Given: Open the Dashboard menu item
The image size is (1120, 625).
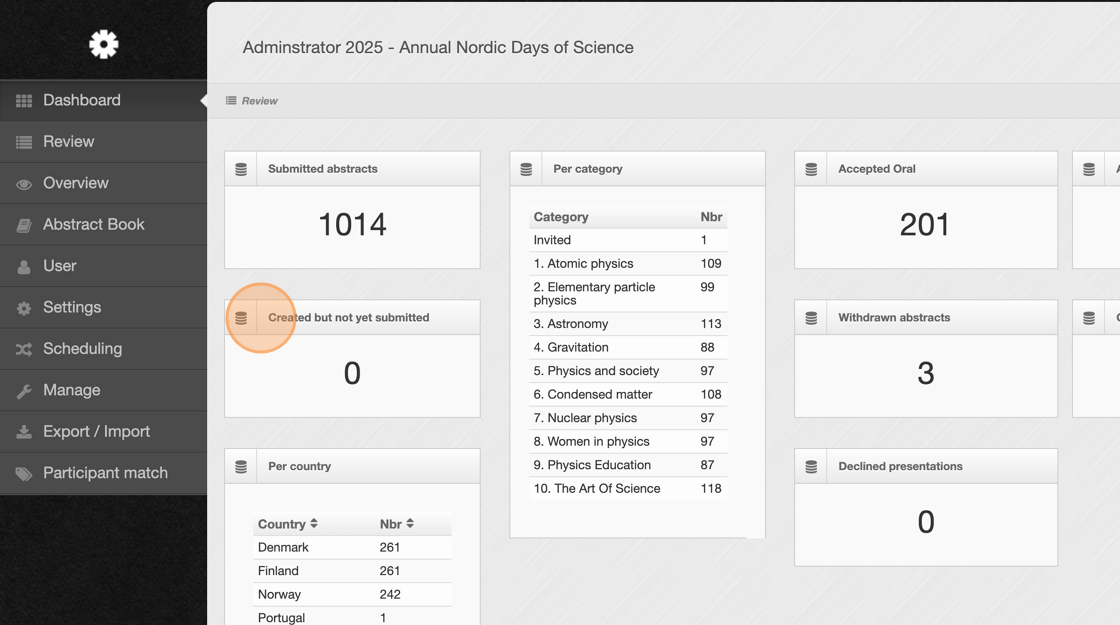Looking at the screenshot, I should [104, 101].
